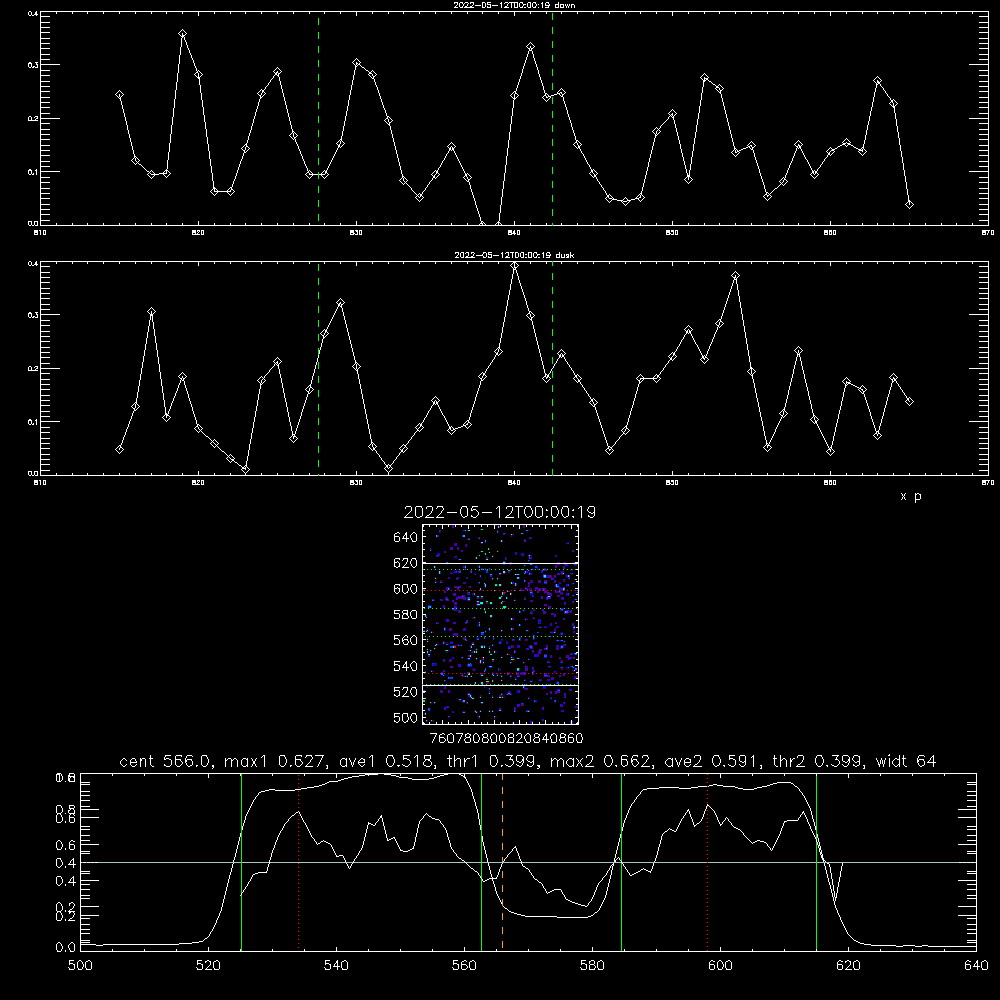Image resolution: width=1000 pixels, height=1000 pixels.
Task: Click the image y-axis label 580
Action: (405, 615)
